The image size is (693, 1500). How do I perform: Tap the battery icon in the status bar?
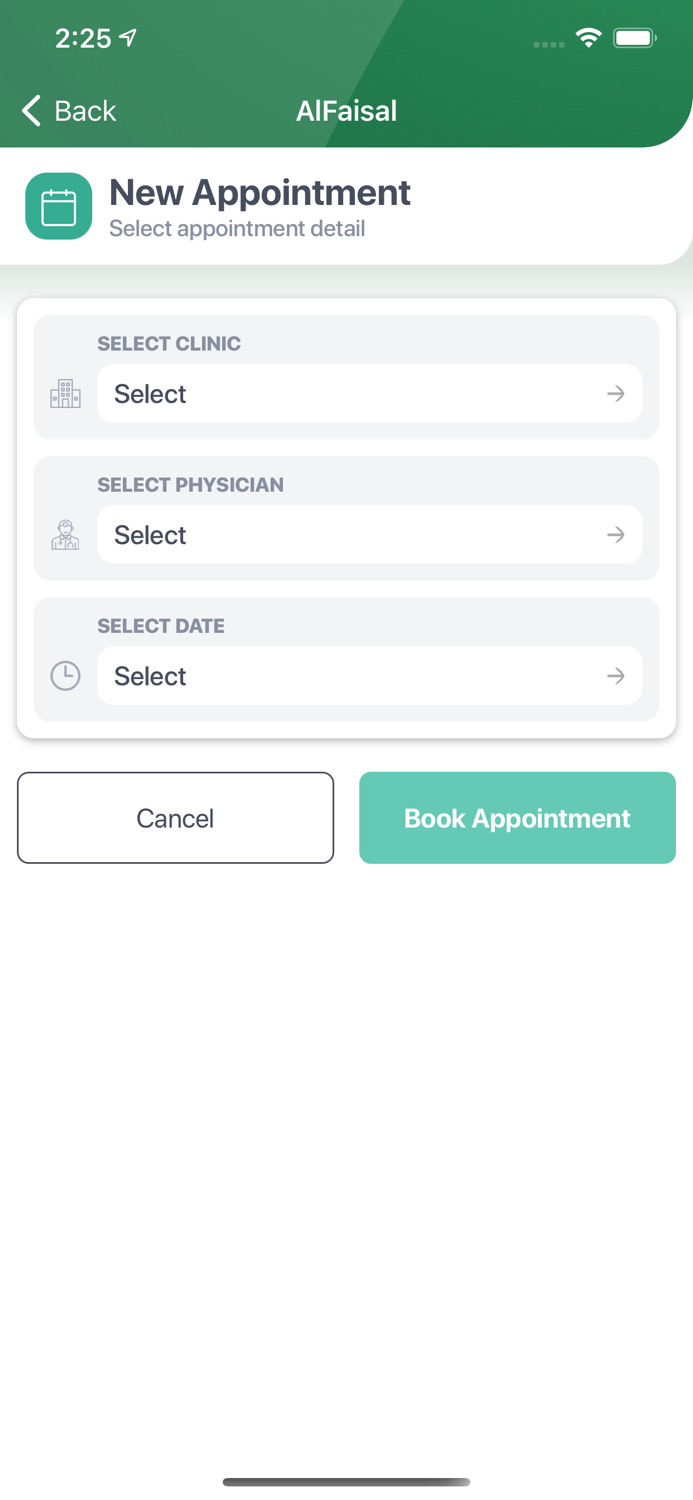pos(634,38)
